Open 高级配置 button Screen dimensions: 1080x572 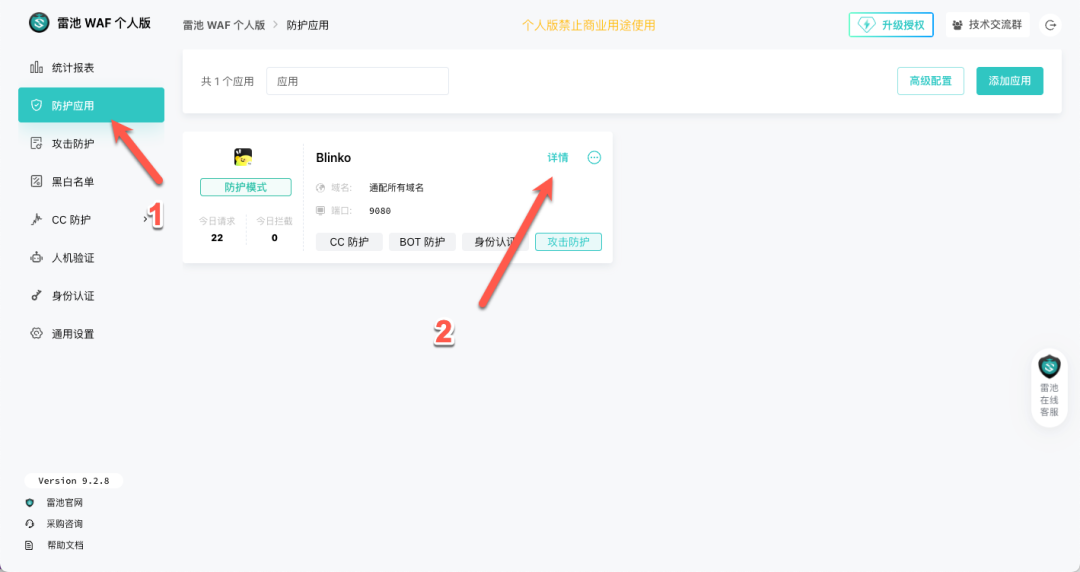coord(931,81)
